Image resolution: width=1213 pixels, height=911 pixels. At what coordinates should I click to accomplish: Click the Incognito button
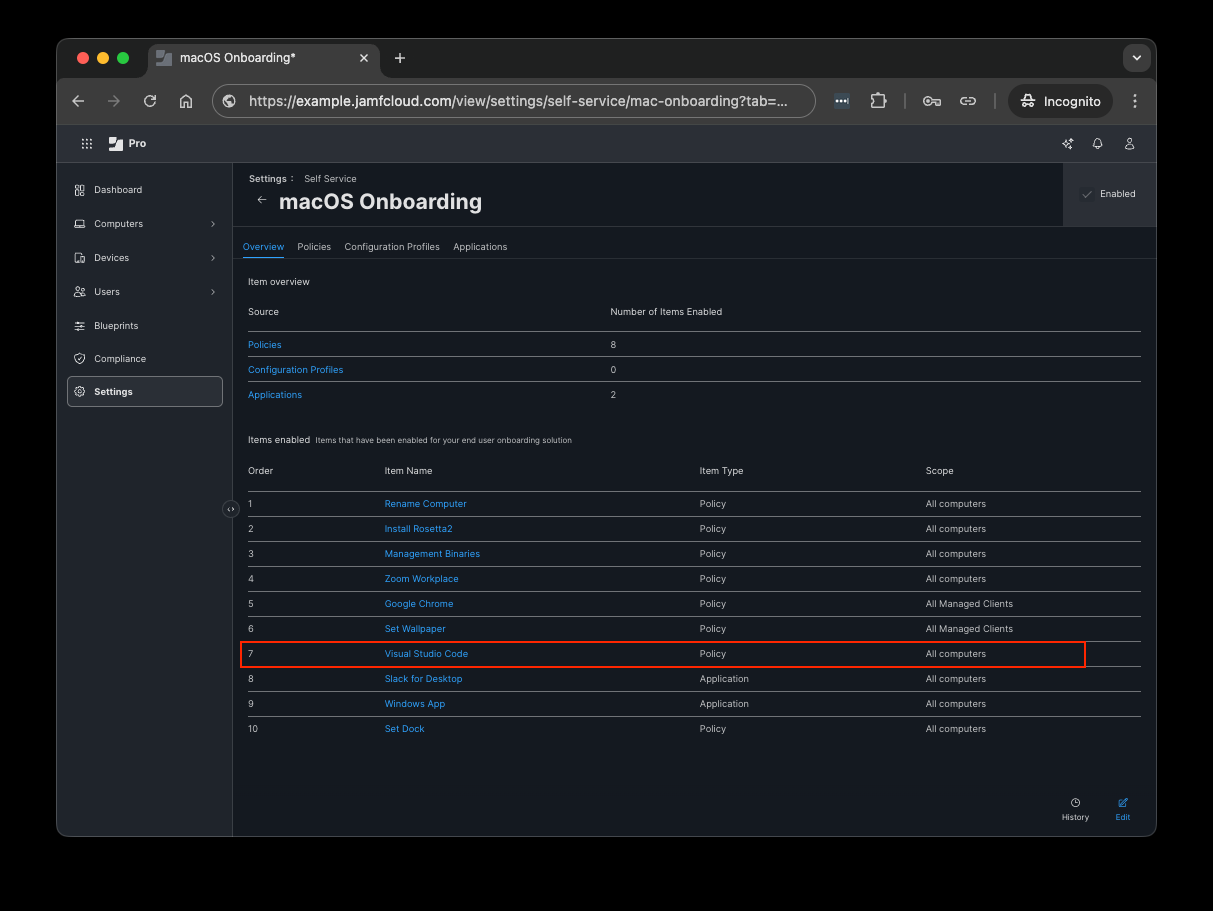pyautogui.click(x=1061, y=101)
